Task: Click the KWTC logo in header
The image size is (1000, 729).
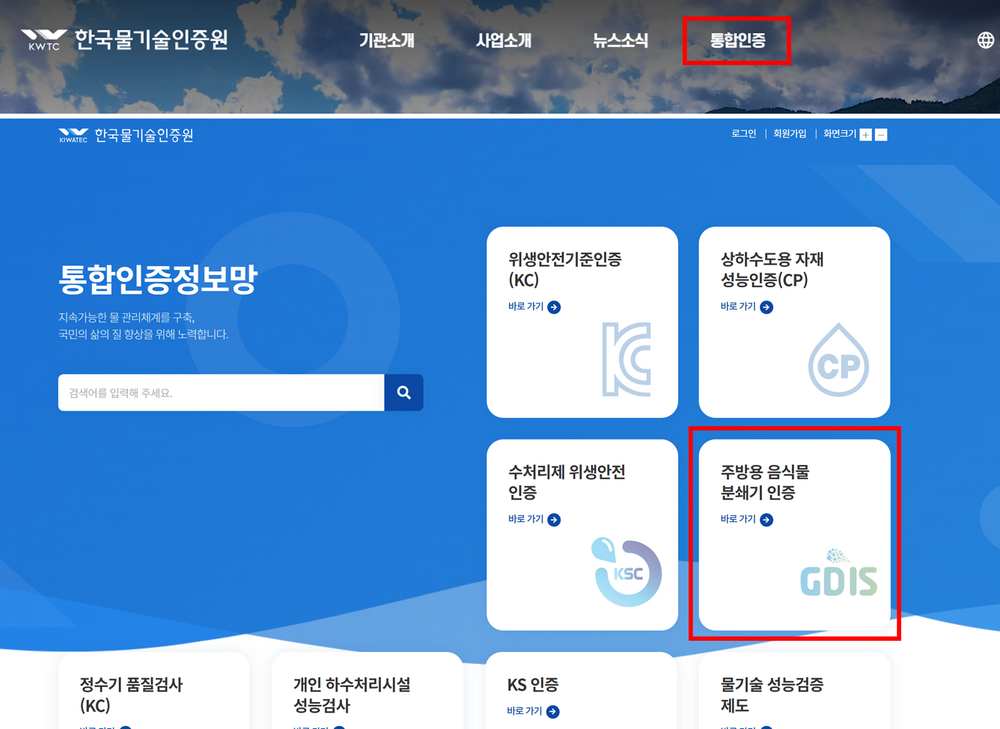Action: click(x=124, y=40)
